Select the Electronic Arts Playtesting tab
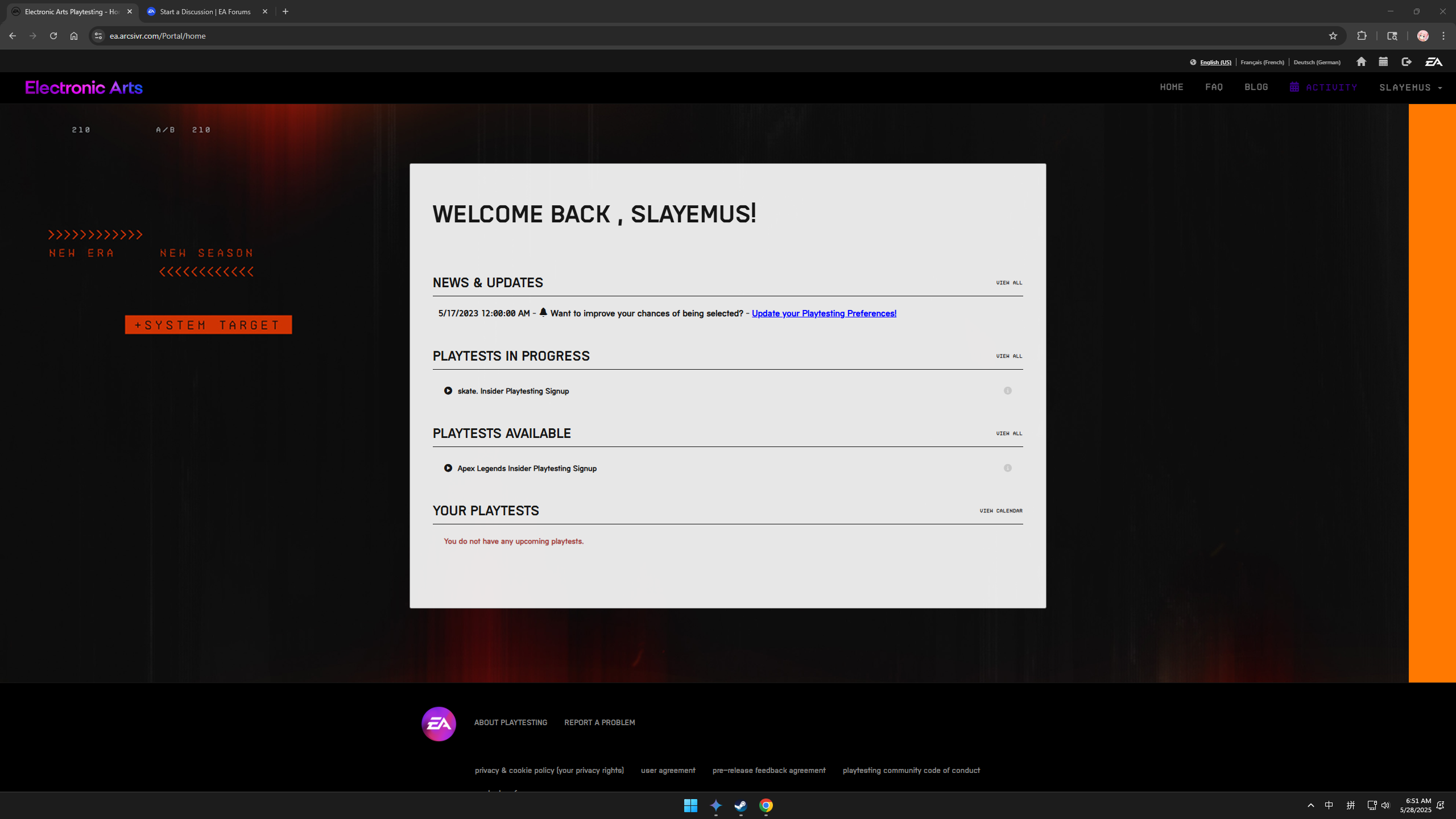 (72, 11)
